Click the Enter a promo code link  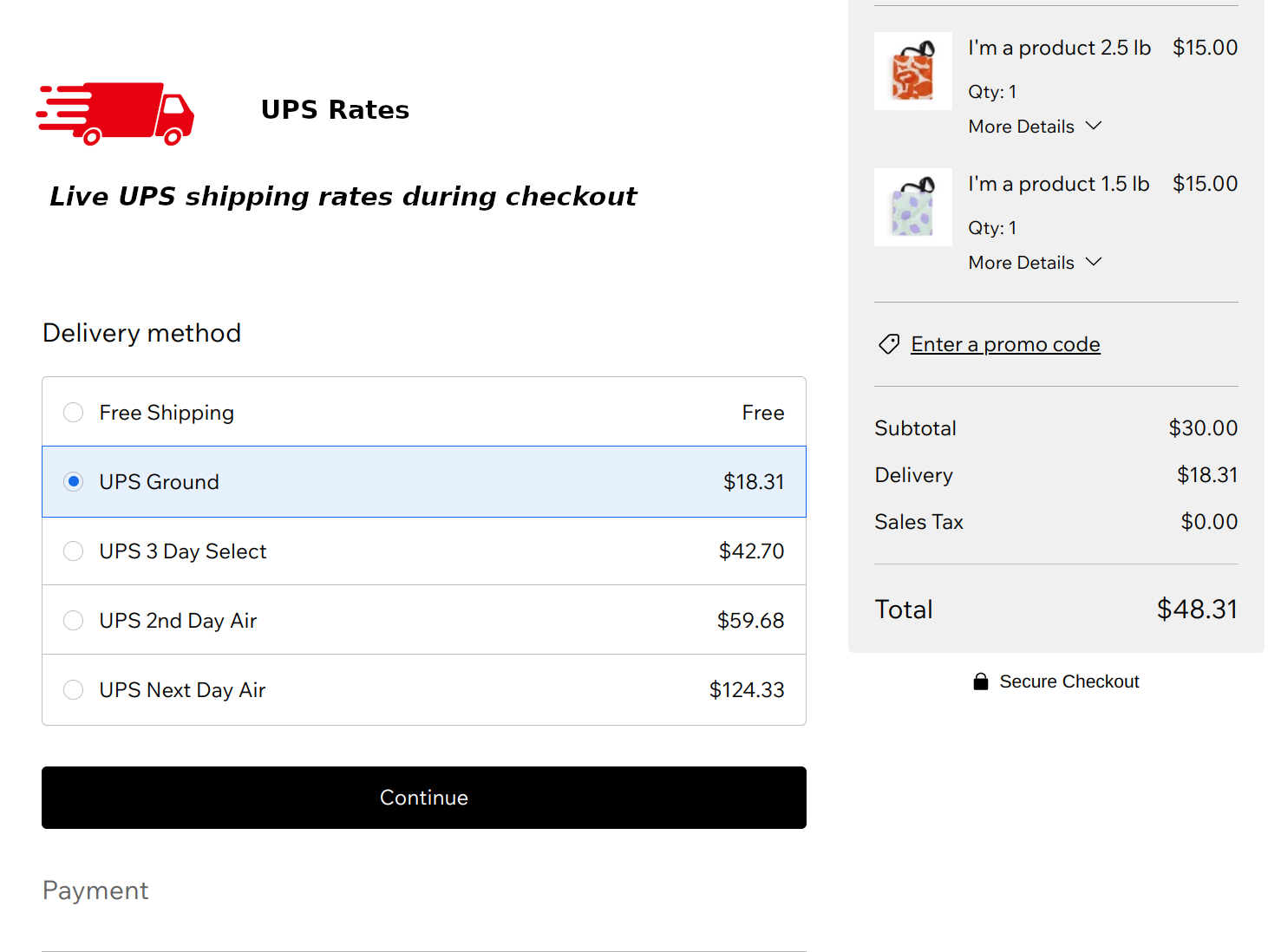(1005, 344)
